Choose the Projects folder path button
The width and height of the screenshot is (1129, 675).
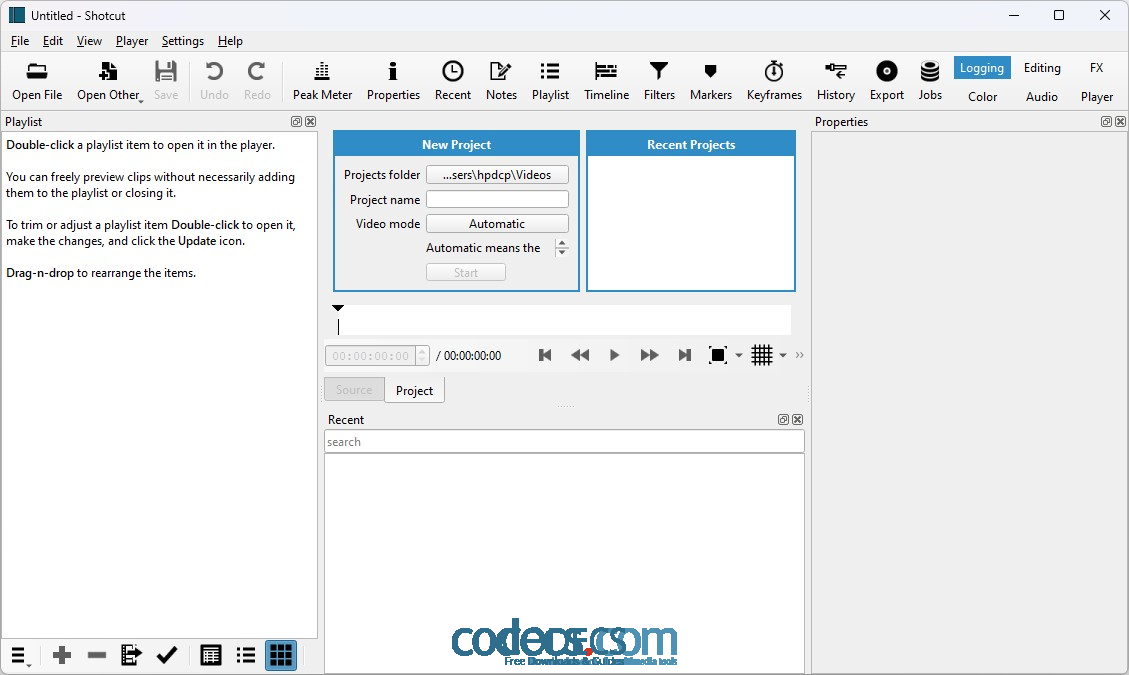[497, 174]
